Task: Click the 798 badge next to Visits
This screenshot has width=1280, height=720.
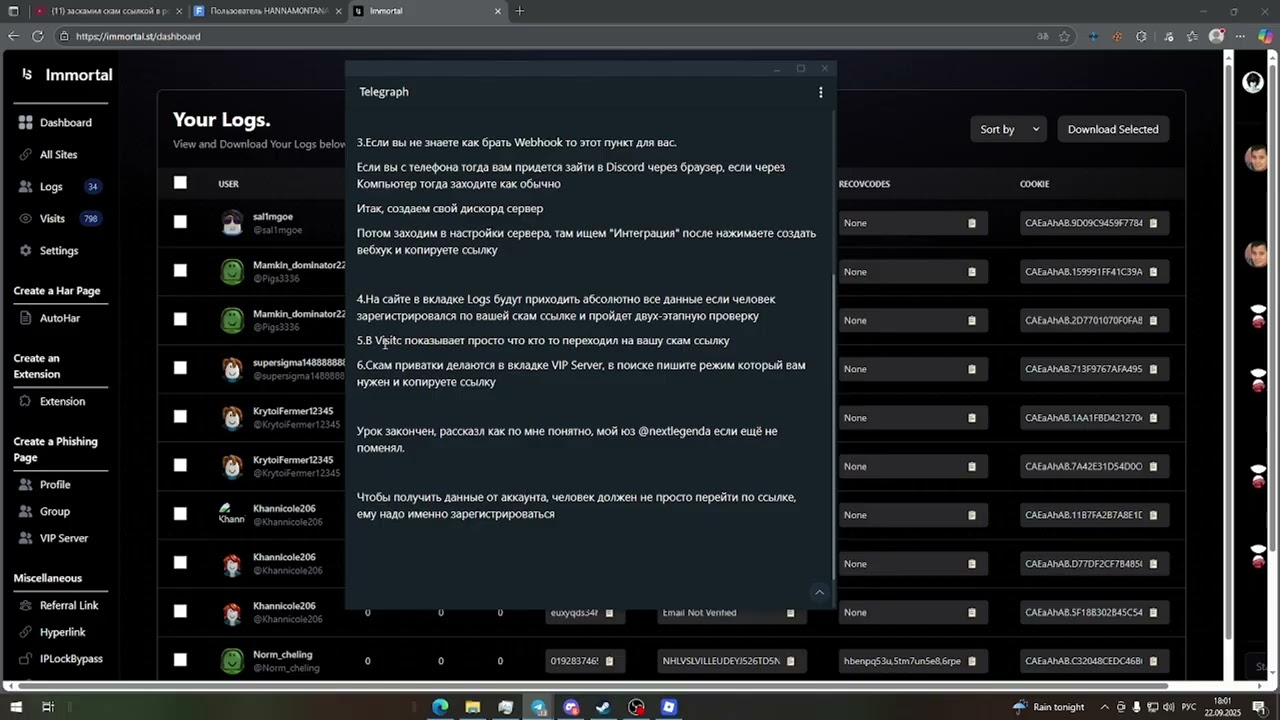Action: click(90, 218)
